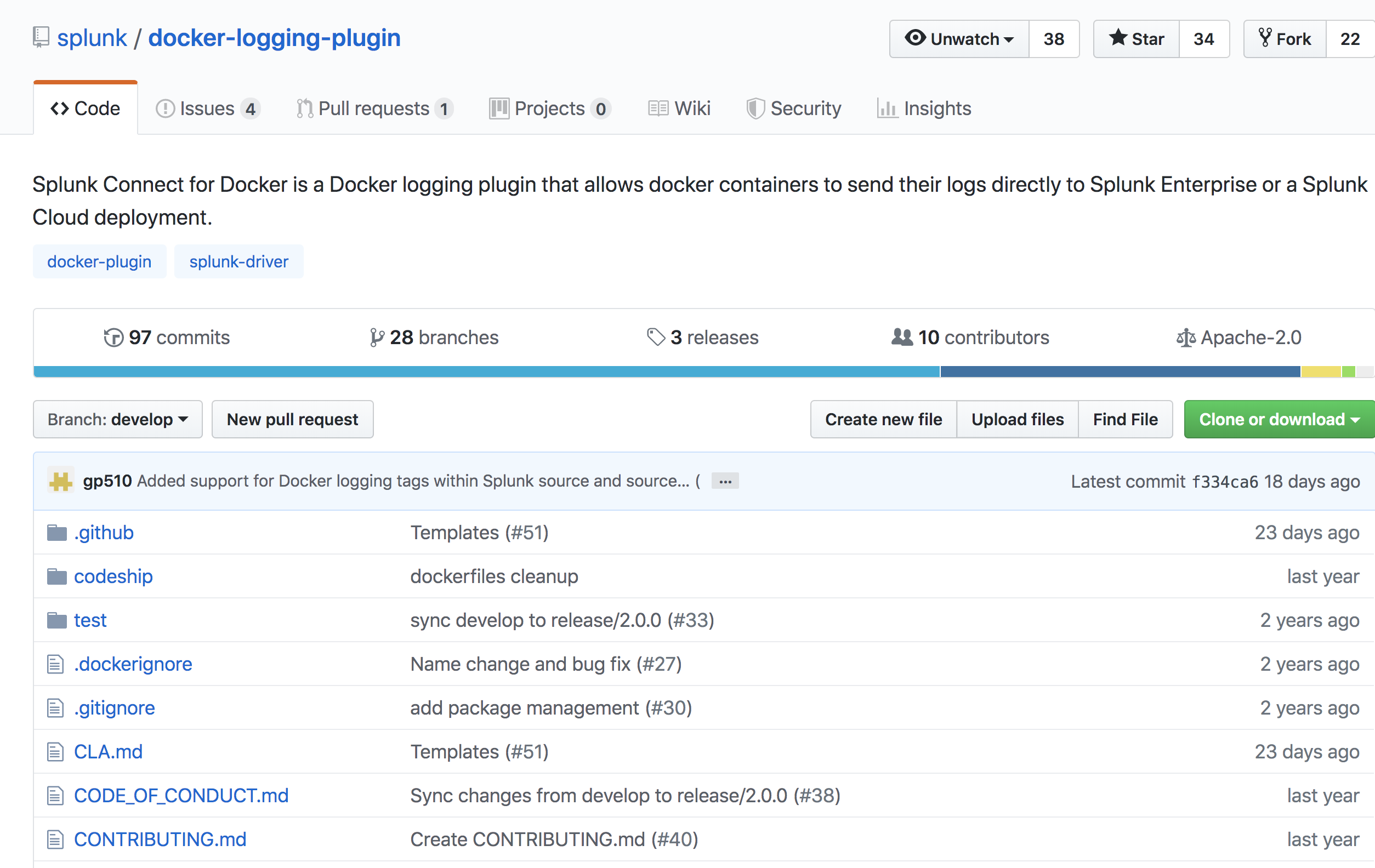Click the Upload files button
1375x868 pixels.
pos(1018,419)
